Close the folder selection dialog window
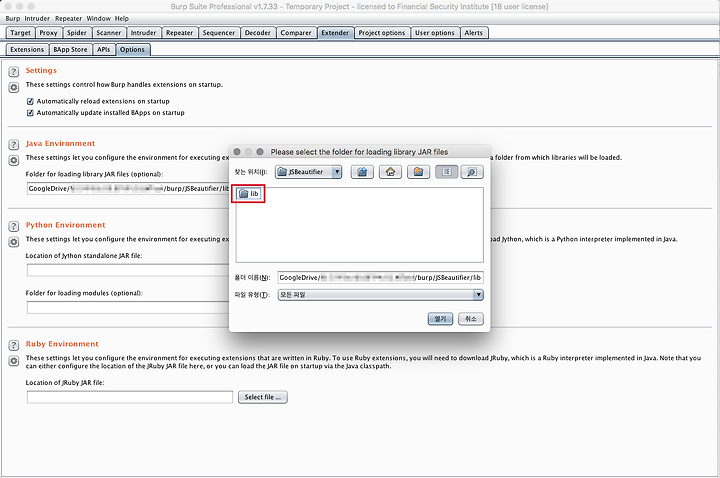The image size is (720, 478). [x=237, y=152]
